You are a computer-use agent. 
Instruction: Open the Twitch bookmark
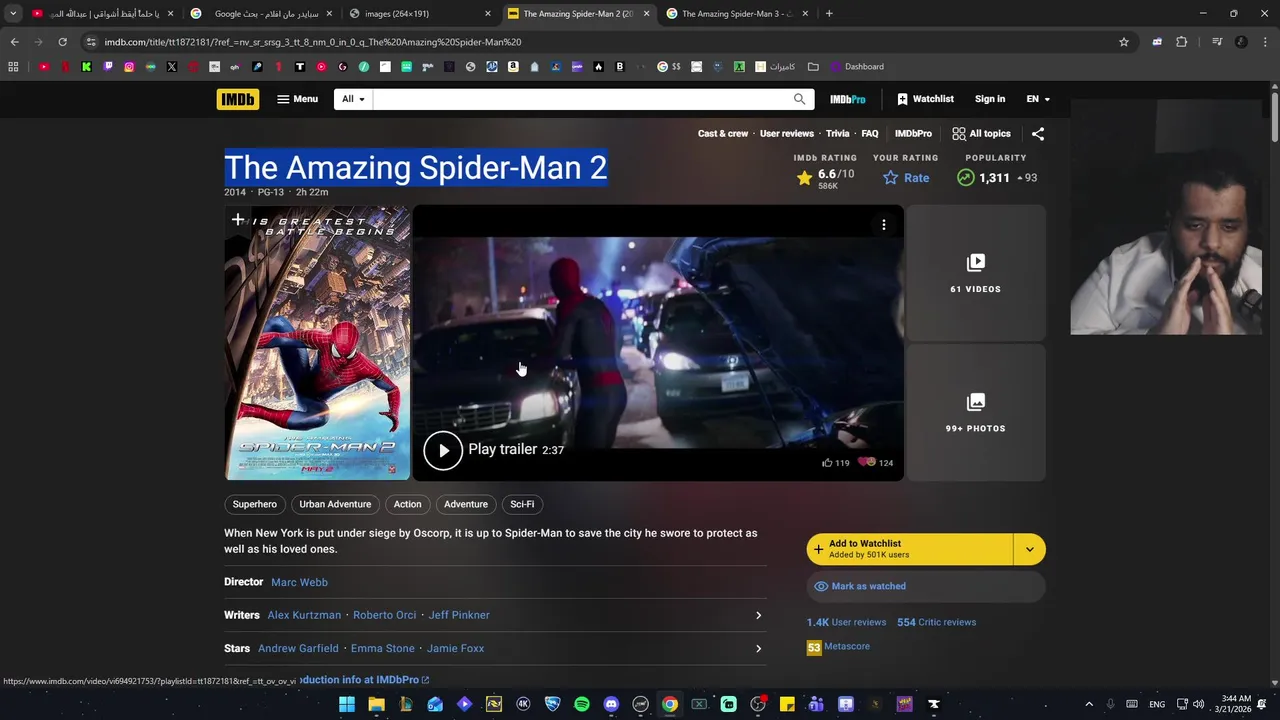(108, 67)
